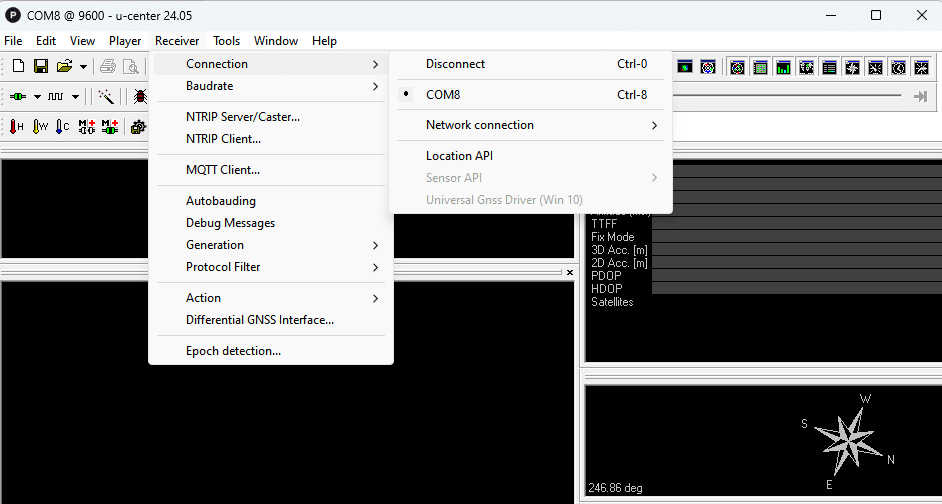Open the chart view window icon
Screen dimensions: 942x504
pos(685,67)
